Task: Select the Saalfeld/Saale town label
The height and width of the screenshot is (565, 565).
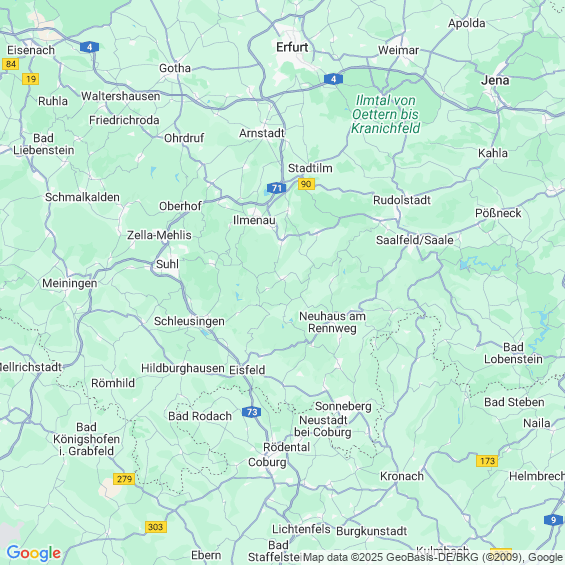Action: [415, 240]
